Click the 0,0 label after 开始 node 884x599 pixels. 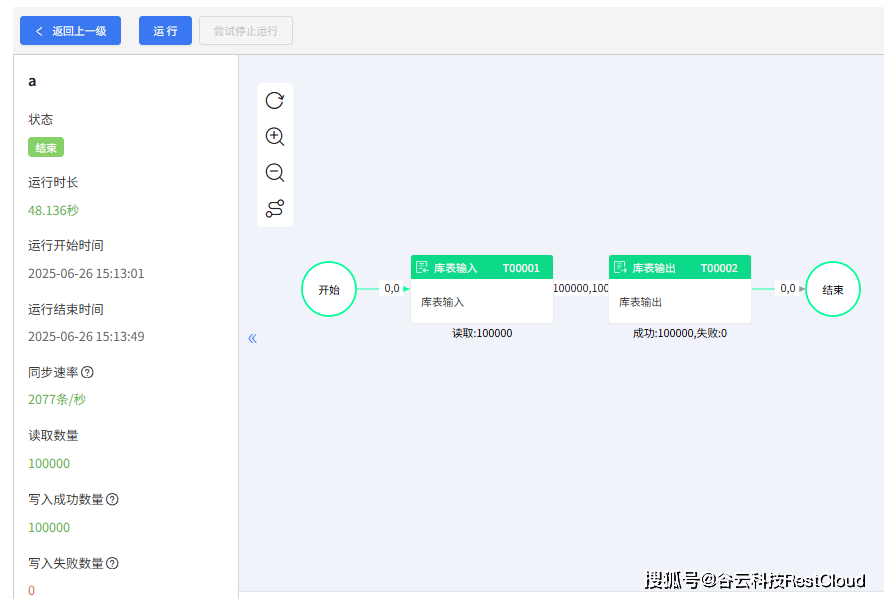click(392, 288)
